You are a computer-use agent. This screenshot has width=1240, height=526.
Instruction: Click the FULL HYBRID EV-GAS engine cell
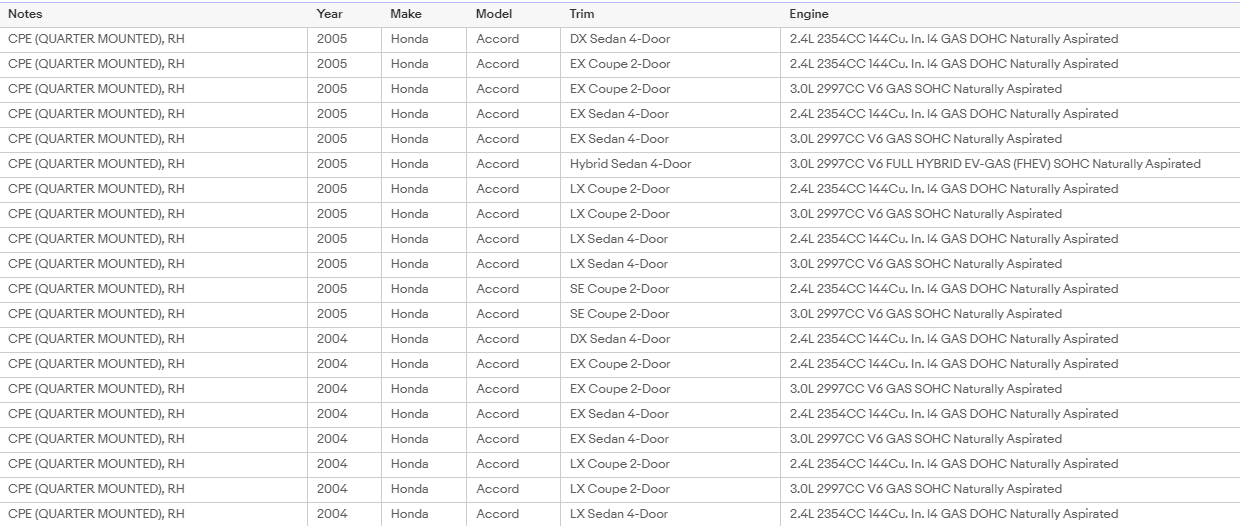coord(1010,164)
